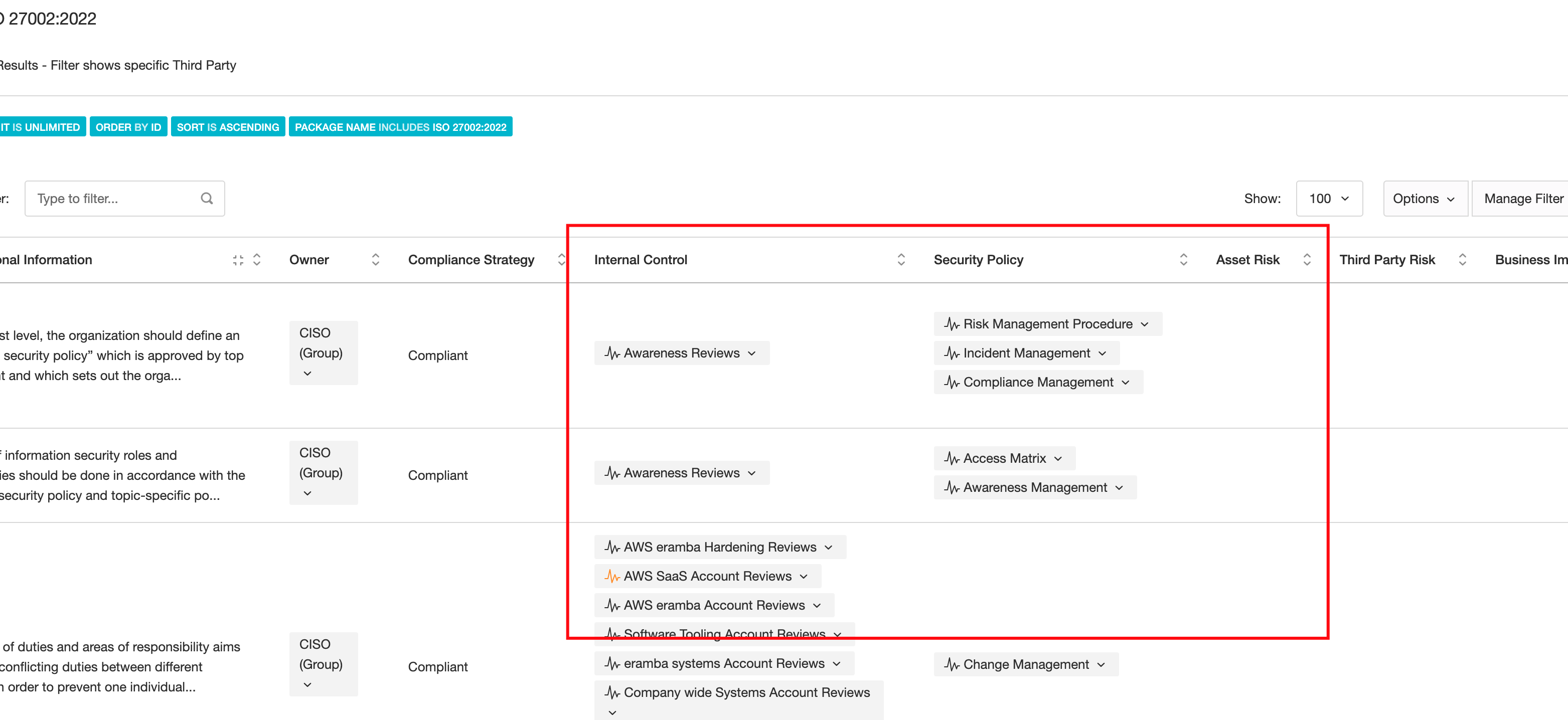Click the PACKAGE NAME INCLUDES ISO 27002:2022 filter tag

pos(400,126)
